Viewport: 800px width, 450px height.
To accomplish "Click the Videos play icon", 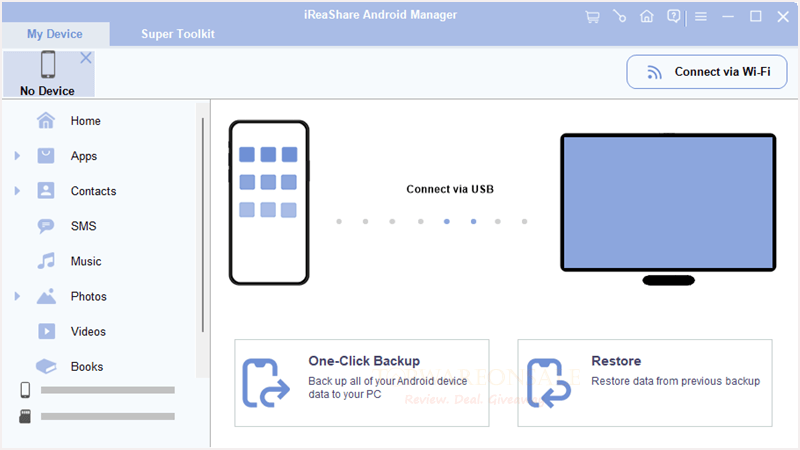I will (46, 331).
